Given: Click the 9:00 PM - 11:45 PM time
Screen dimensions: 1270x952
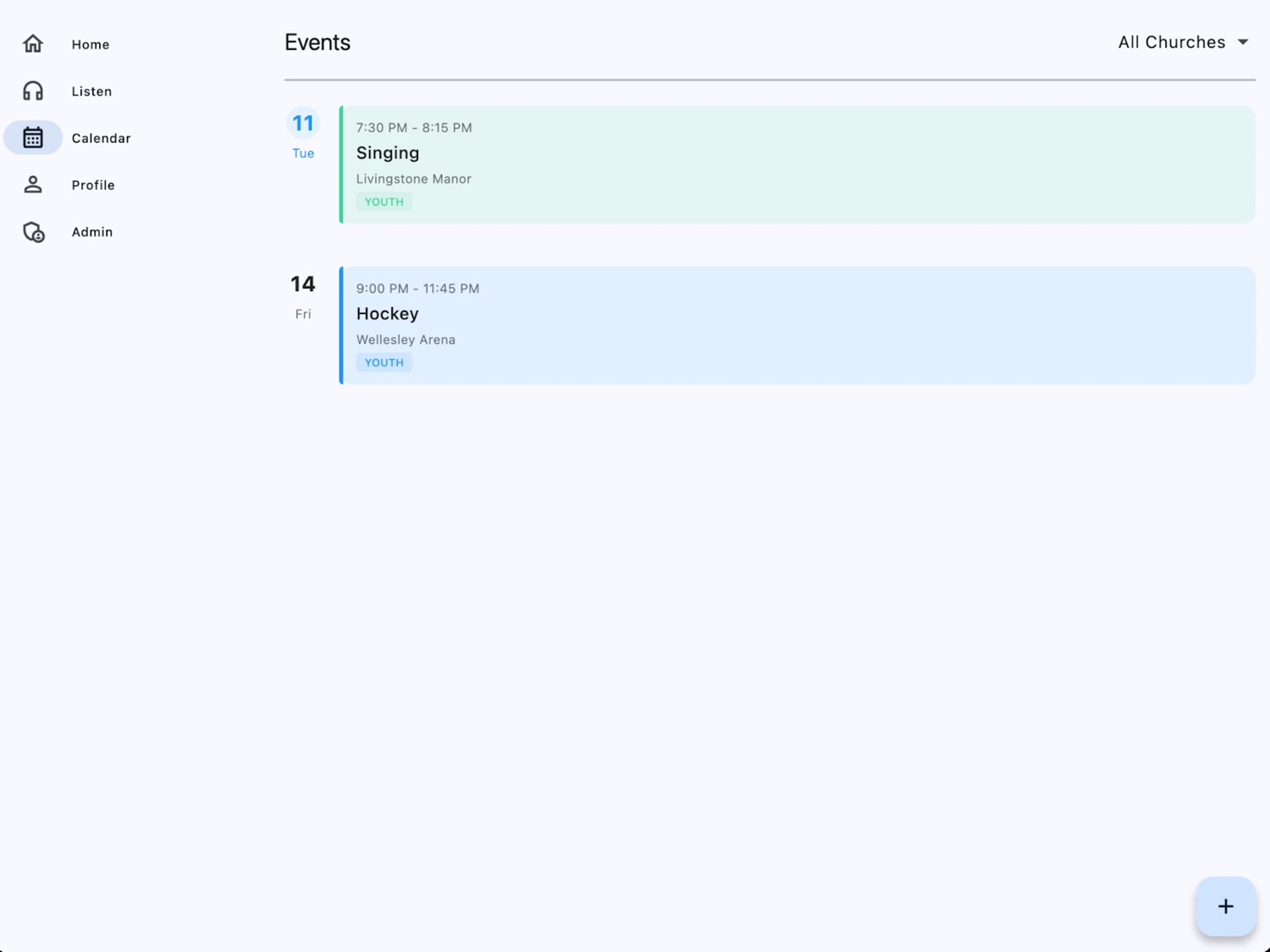Looking at the screenshot, I should click(x=417, y=289).
